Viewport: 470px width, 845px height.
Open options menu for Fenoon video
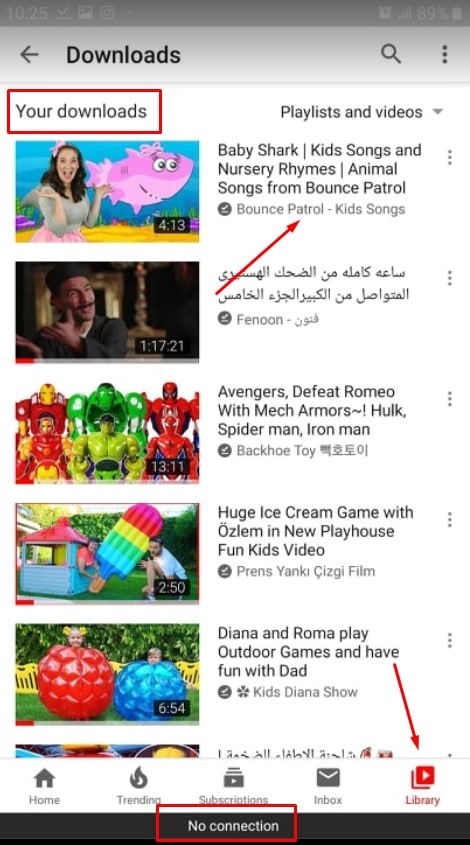(450, 278)
